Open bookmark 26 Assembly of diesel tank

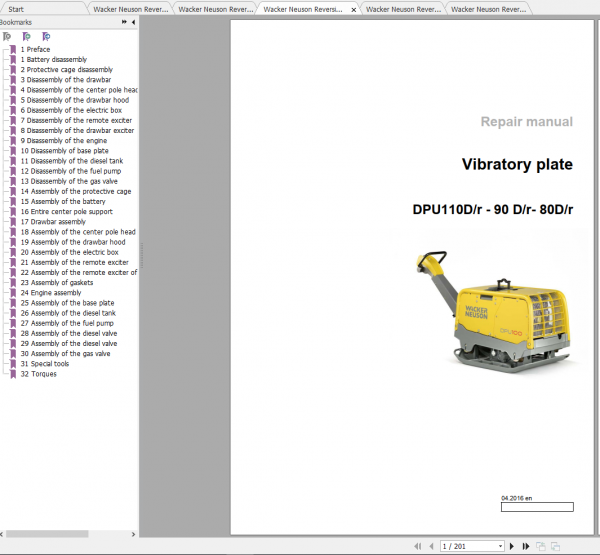[x=68, y=313]
